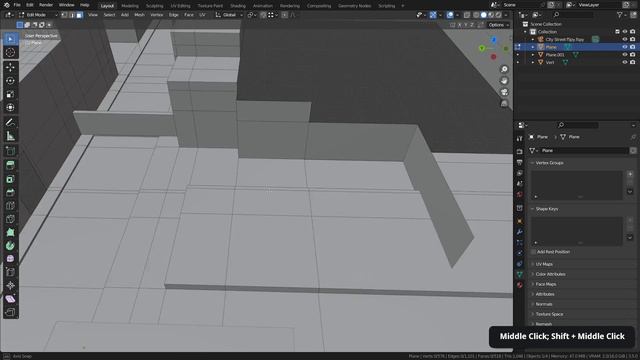640x360 pixels.
Task: Click the mesh name field Plane
Action: 583,151
